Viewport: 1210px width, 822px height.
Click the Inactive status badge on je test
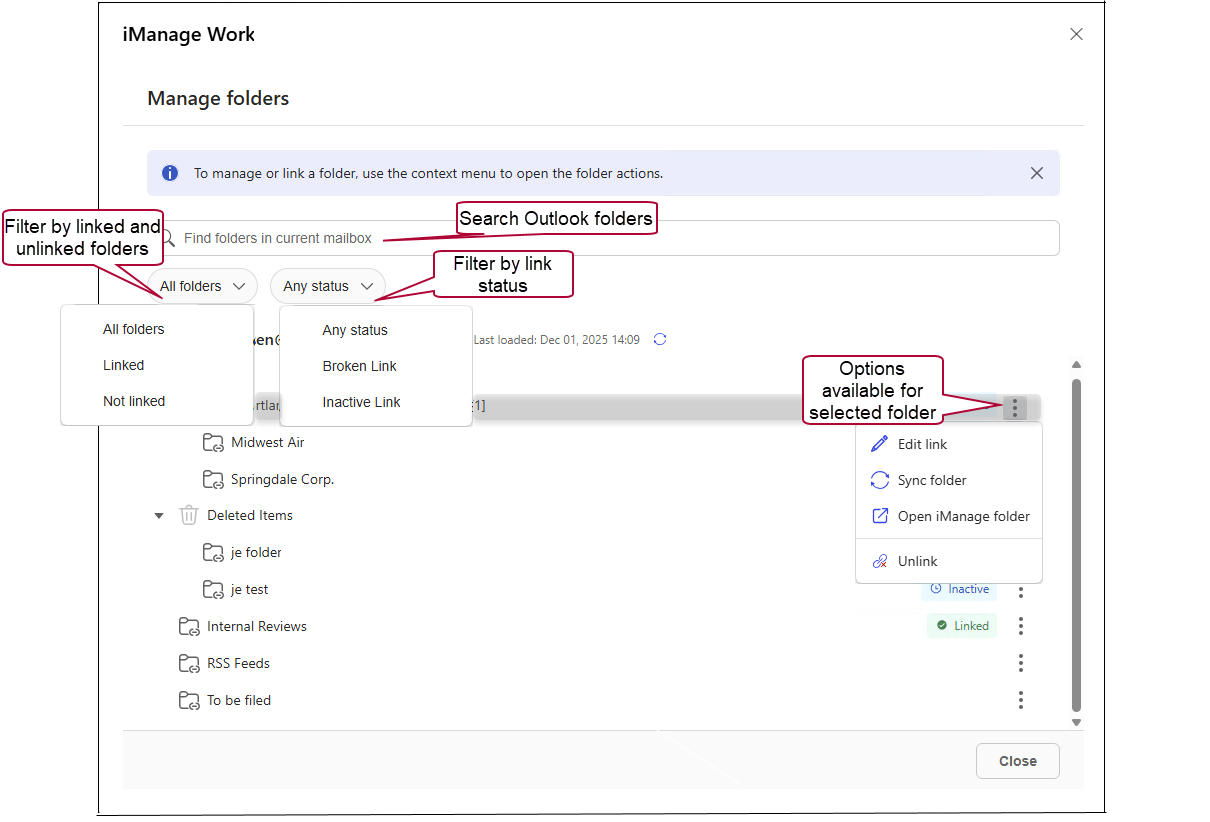point(959,590)
